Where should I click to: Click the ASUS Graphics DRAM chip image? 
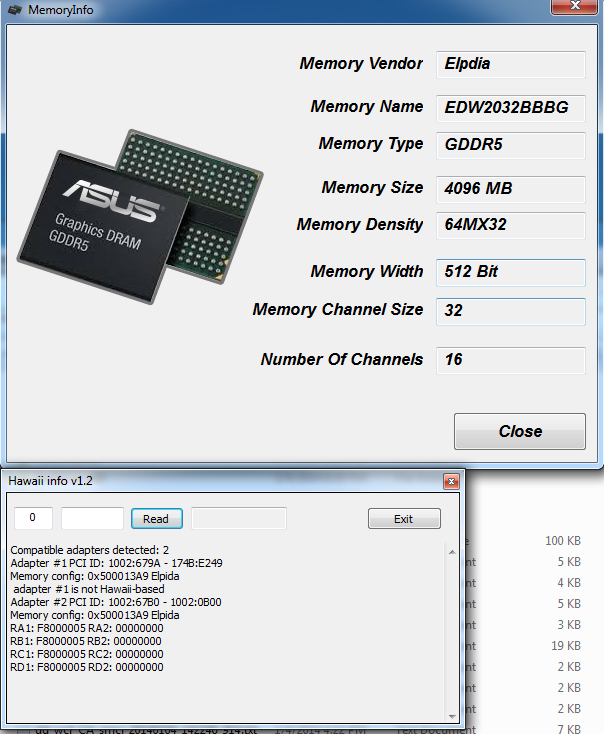pos(140,217)
